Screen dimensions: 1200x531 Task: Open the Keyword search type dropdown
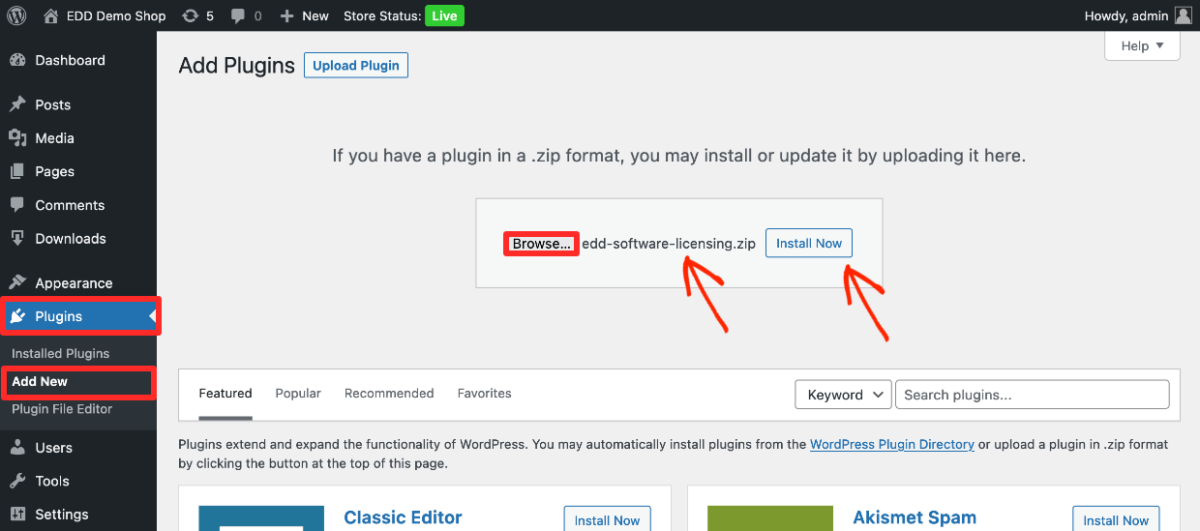pyautogui.click(x=843, y=395)
